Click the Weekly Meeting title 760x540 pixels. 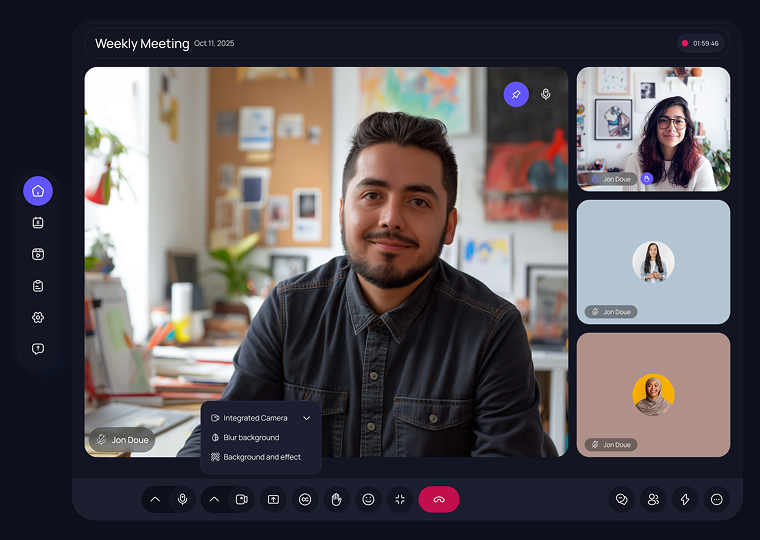point(142,44)
